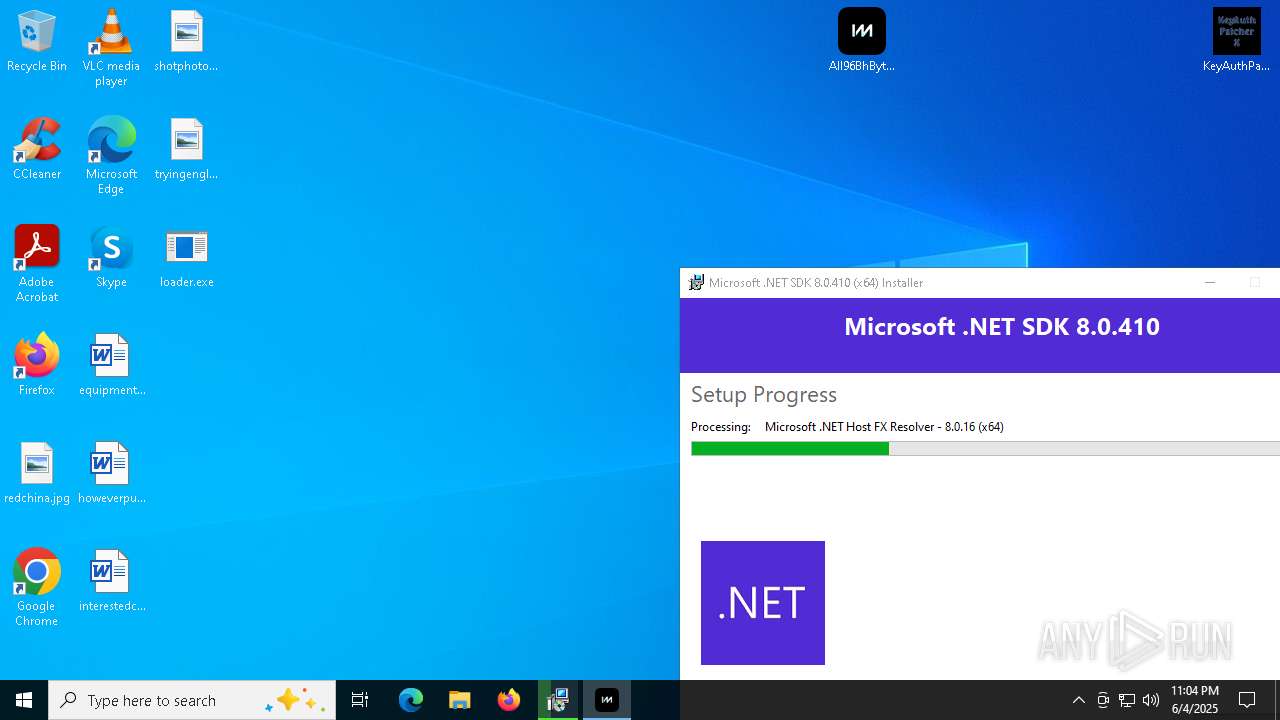1280x720 pixels.
Task: Open CCleaner desktop shortcut
Action: click(x=37, y=149)
